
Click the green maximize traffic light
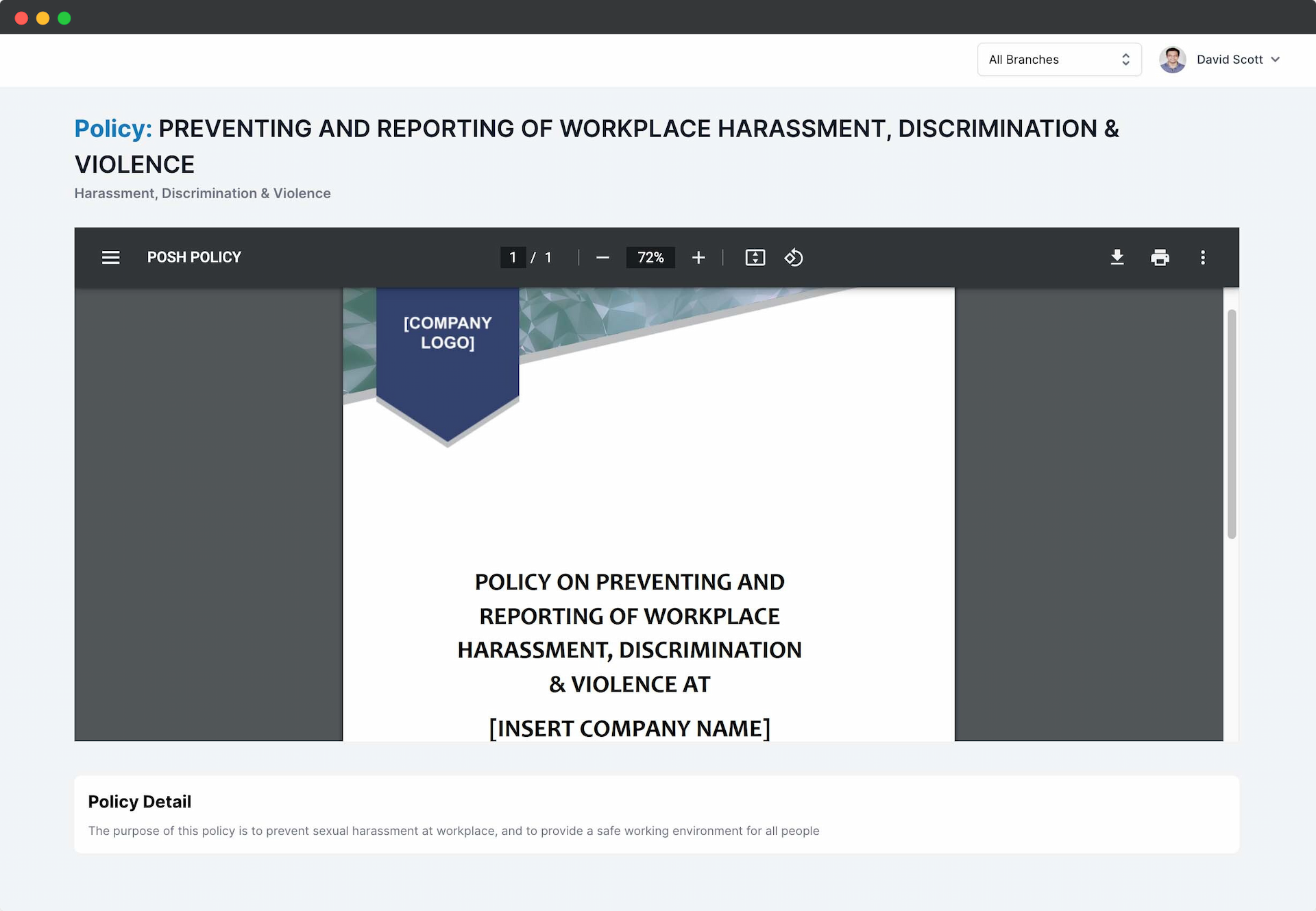(65, 18)
